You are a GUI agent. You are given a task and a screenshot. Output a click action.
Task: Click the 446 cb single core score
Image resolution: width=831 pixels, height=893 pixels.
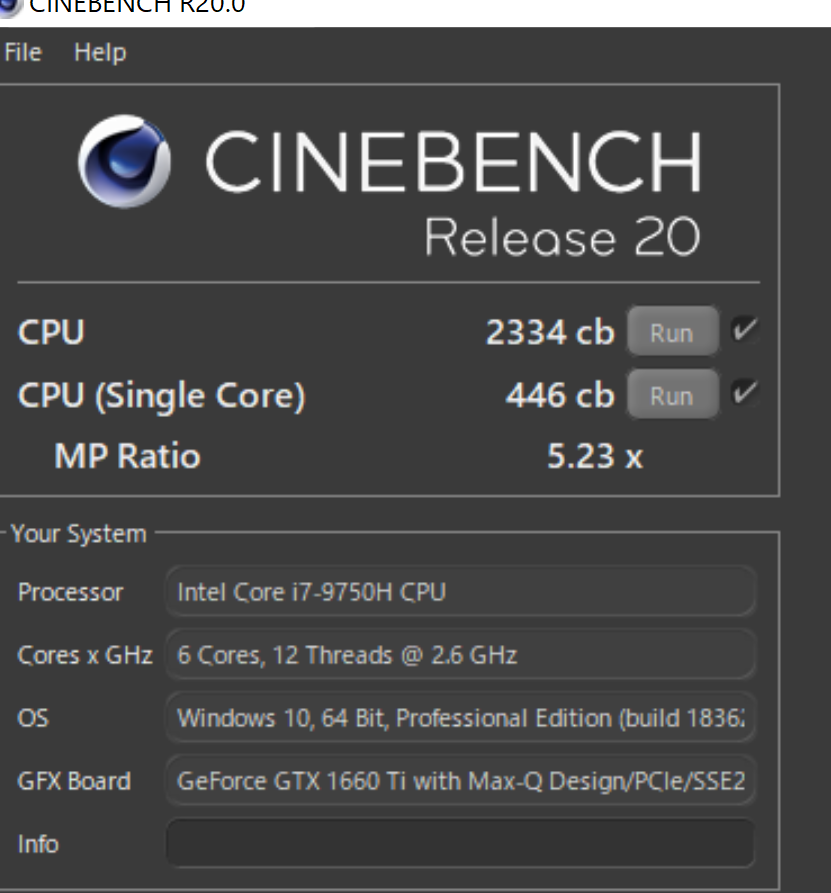[560, 395]
